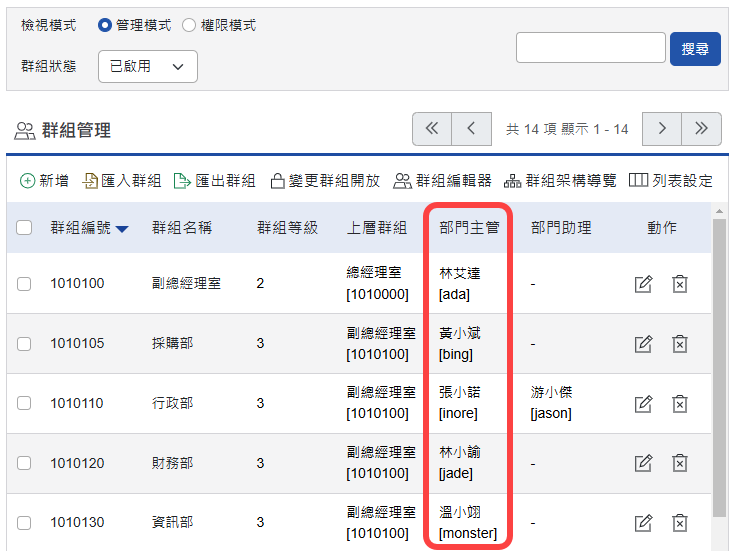Open the 群組狀態 dropdown showing 已啟用

click(148, 66)
